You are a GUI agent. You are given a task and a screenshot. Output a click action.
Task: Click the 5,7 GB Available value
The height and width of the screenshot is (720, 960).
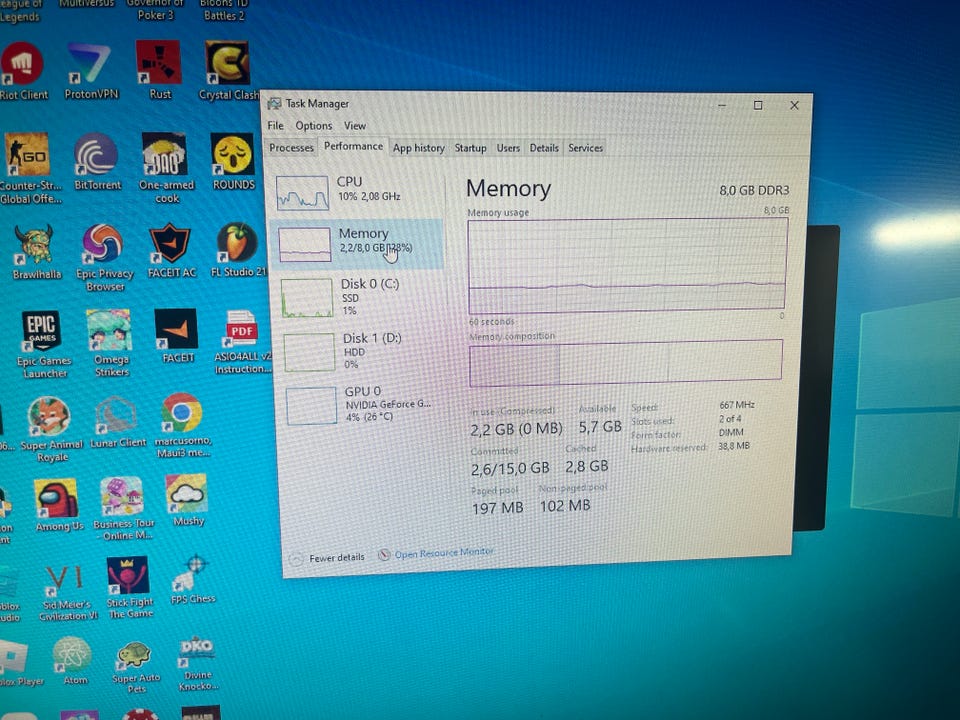600,427
